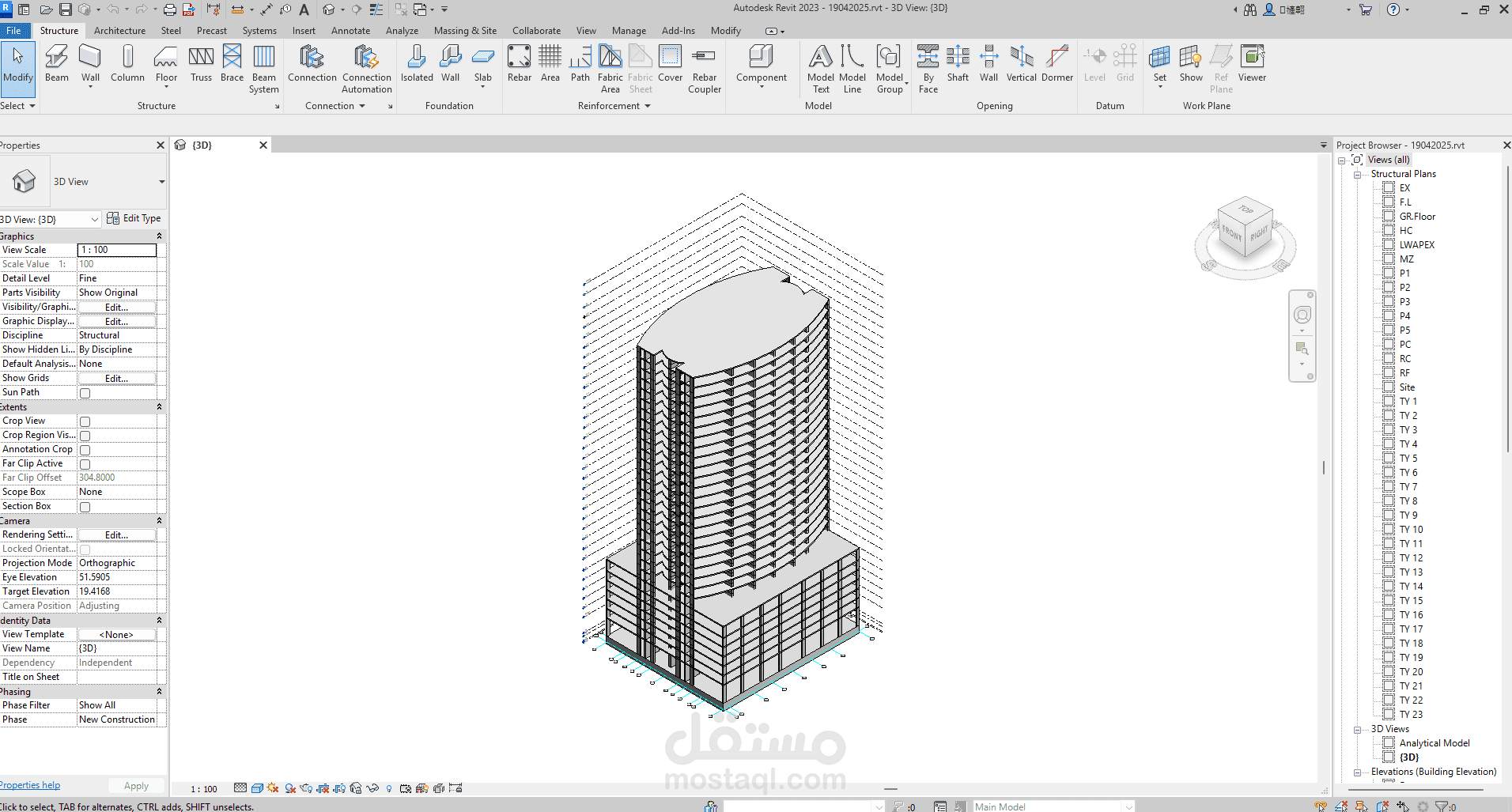
Task: Open the Annotate ribbon tab
Action: coord(350,31)
